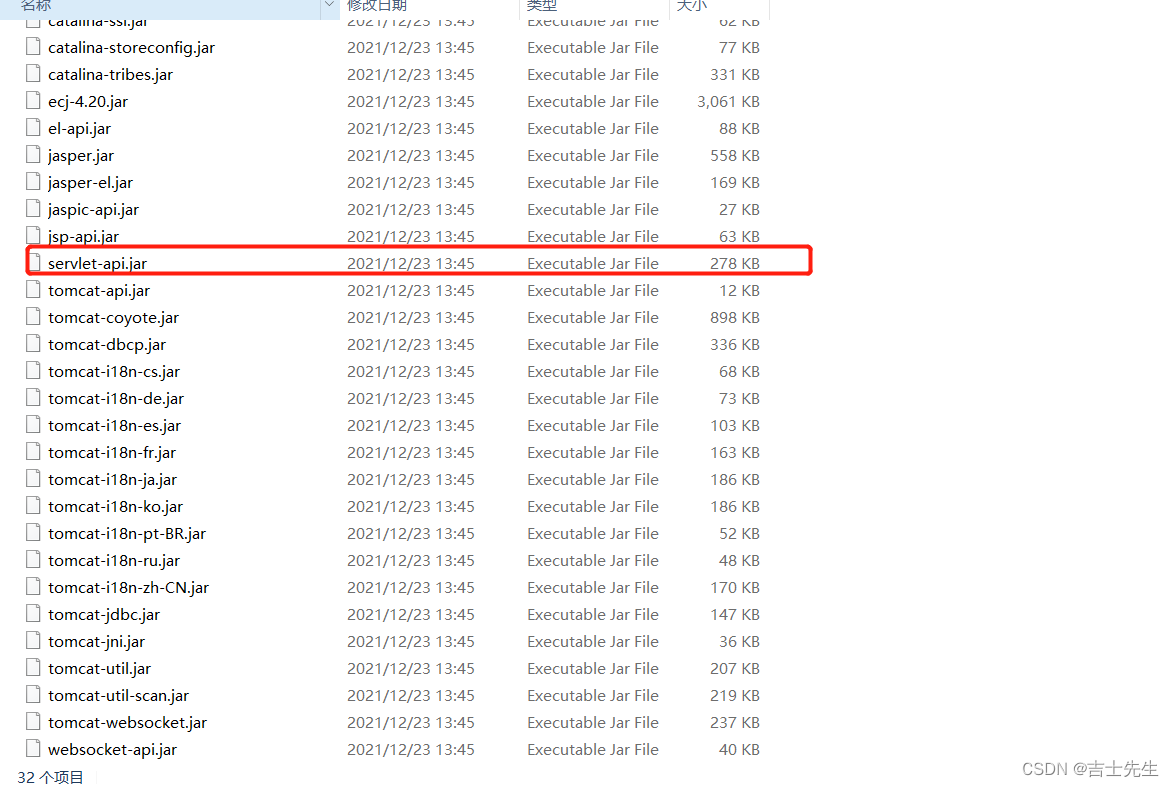Sort files by the 大小 column header
1174x787 pixels.
tap(691, 6)
